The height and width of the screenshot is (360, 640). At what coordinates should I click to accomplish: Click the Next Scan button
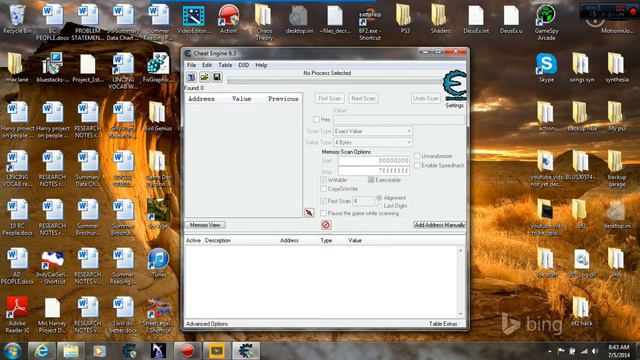(363, 98)
